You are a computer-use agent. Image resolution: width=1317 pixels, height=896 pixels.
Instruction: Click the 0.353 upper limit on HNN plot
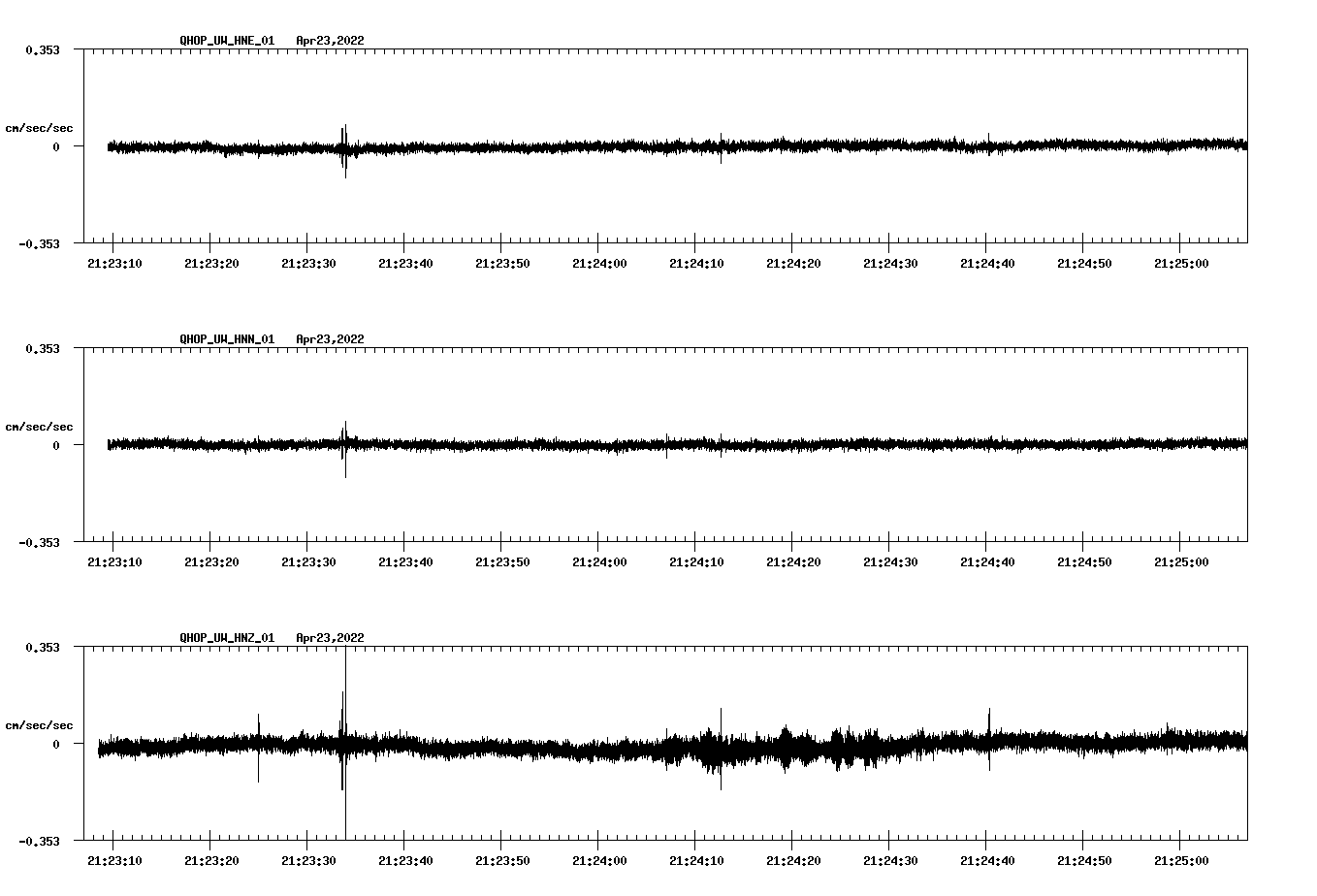click(42, 348)
